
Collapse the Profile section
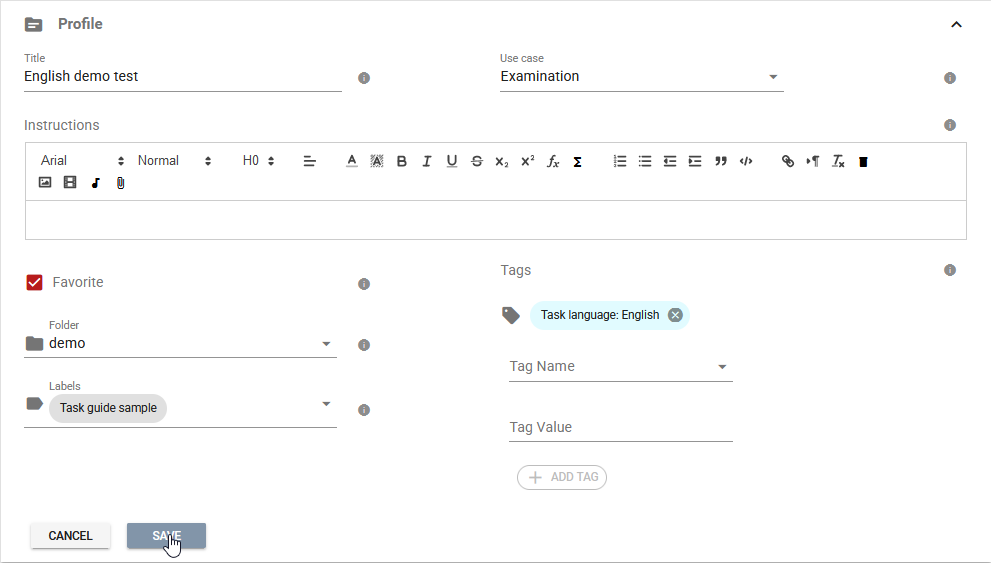[956, 25]
